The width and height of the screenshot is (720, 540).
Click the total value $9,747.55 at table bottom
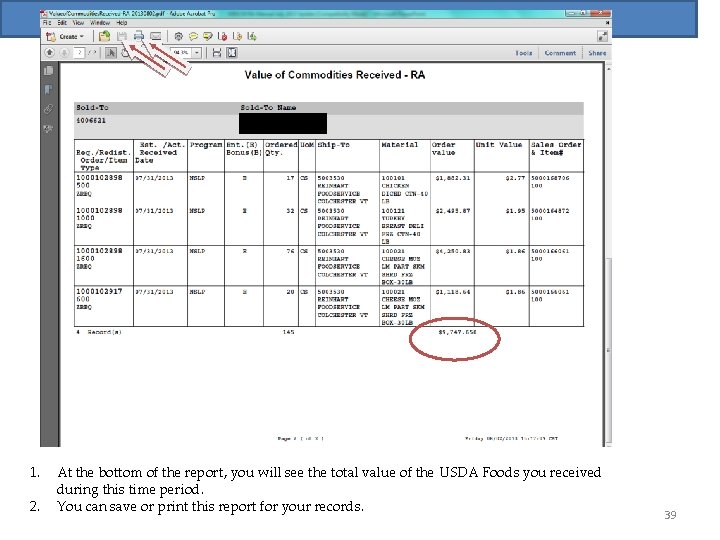coord(457,332)
